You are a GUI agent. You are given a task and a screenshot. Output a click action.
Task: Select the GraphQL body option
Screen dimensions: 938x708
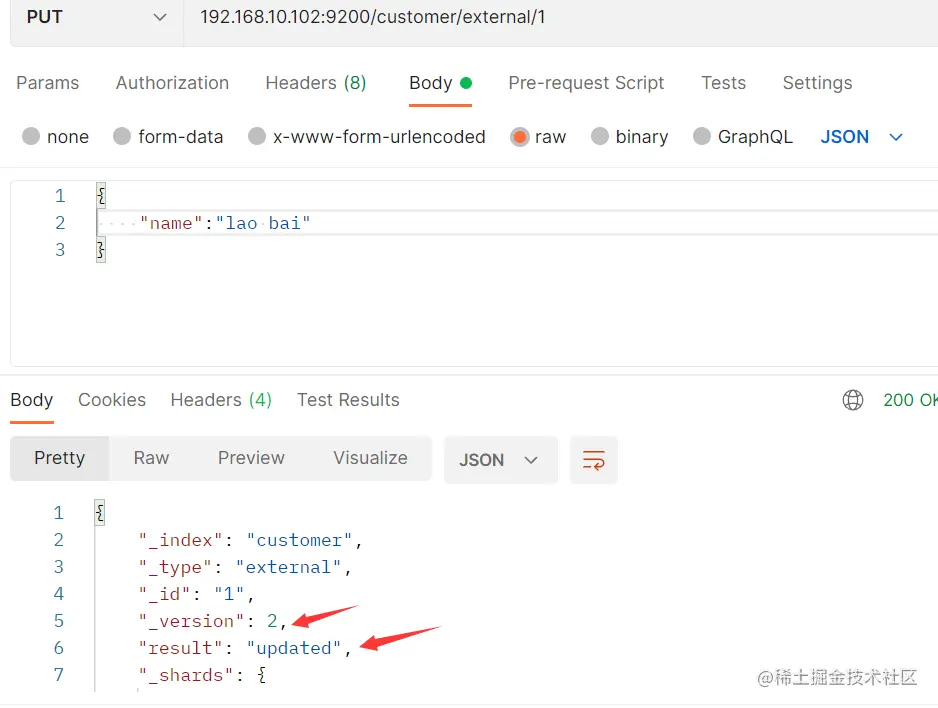(702, 137)
